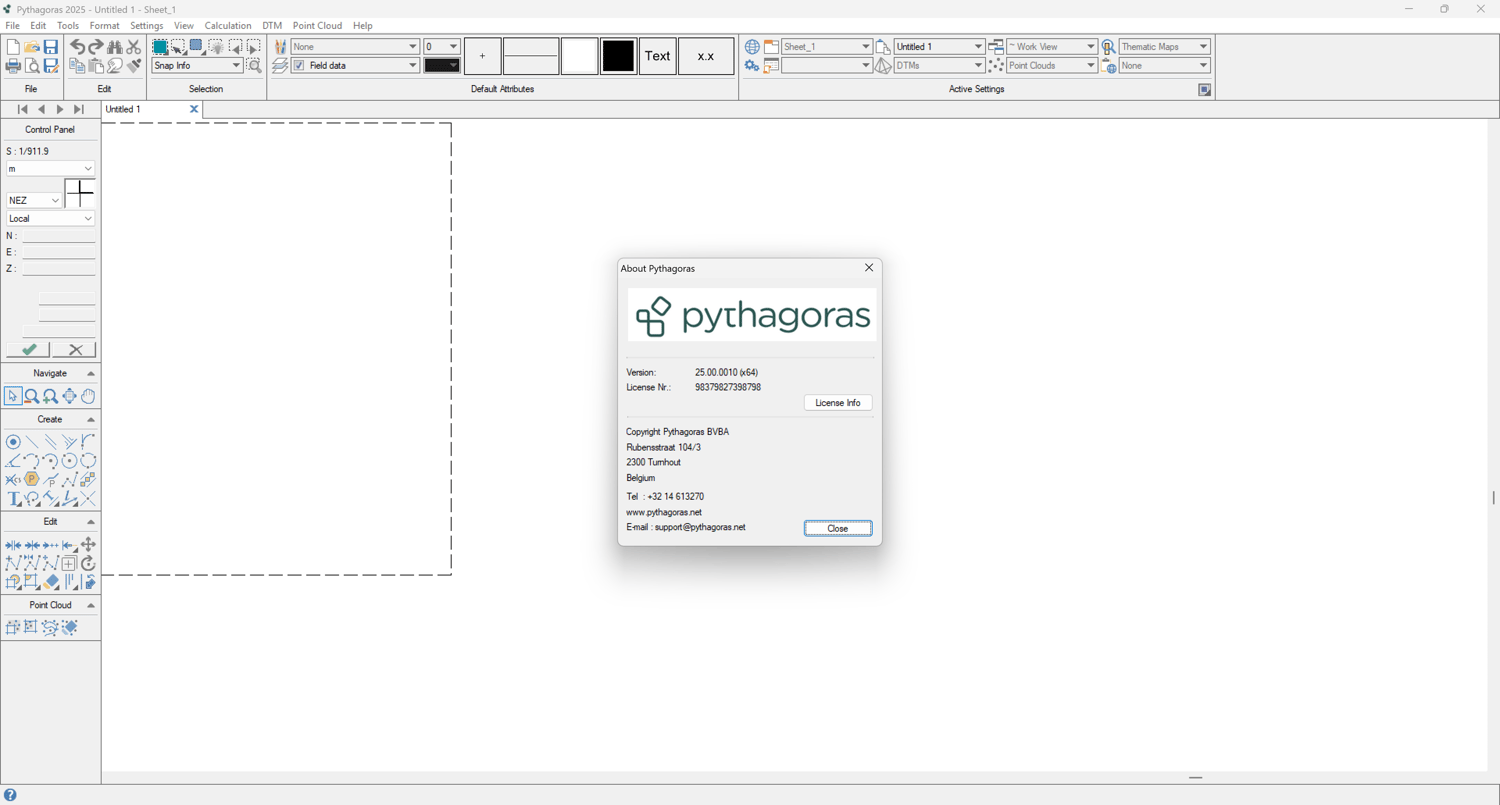Image resolution: width=1500 pixels, height=805 pixels.
Task: Click the point cloud dots icon
Action: click(996, 66)
